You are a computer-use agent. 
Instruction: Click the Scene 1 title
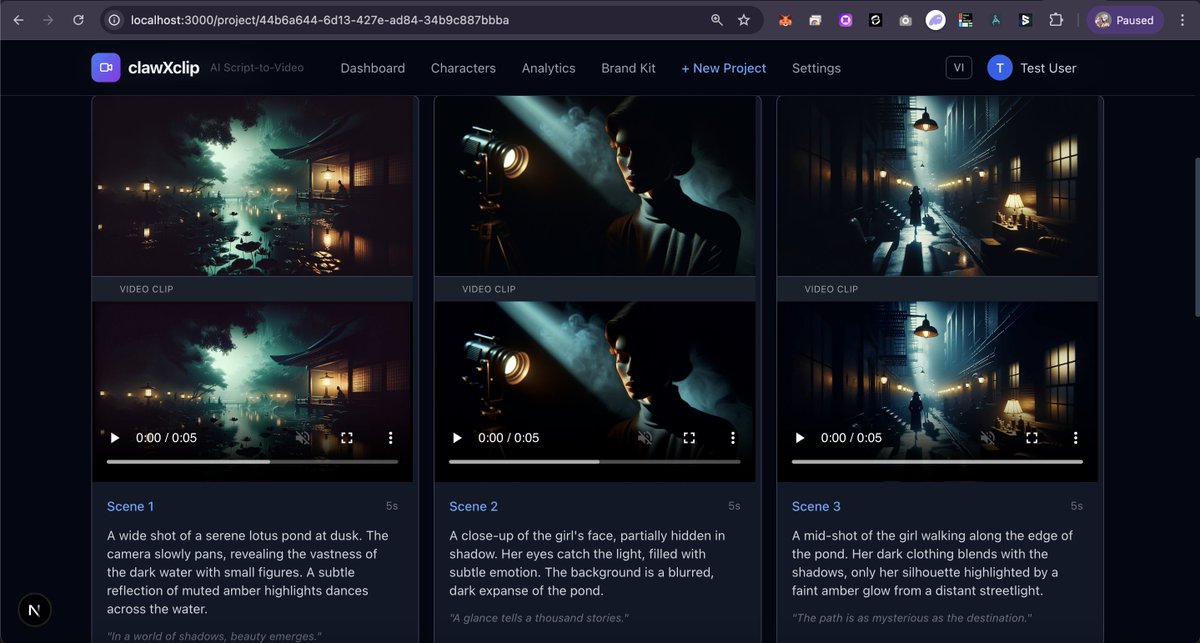[131, 506]
